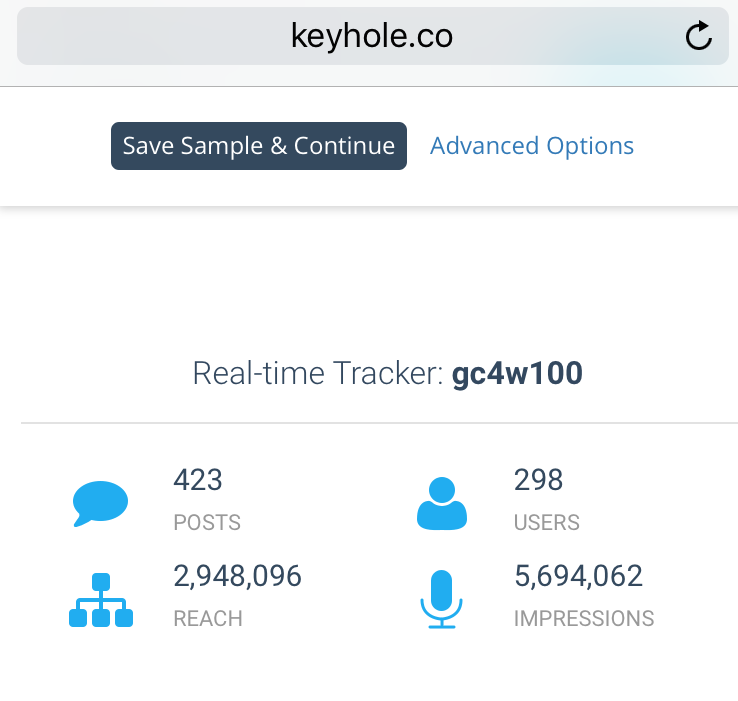Click the 298 users count
Viewport: 738px width, 701px height.
(x=538, y=480)
